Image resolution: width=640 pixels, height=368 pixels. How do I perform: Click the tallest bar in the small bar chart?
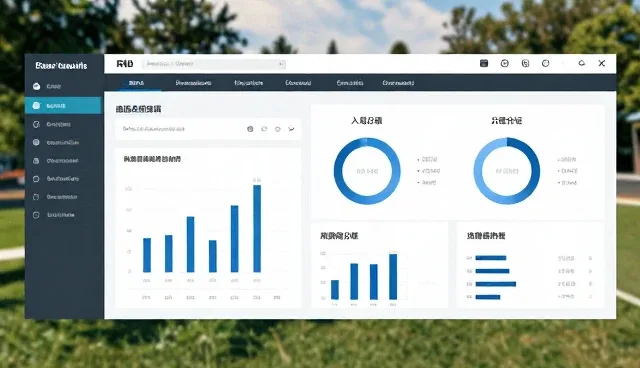393,277
